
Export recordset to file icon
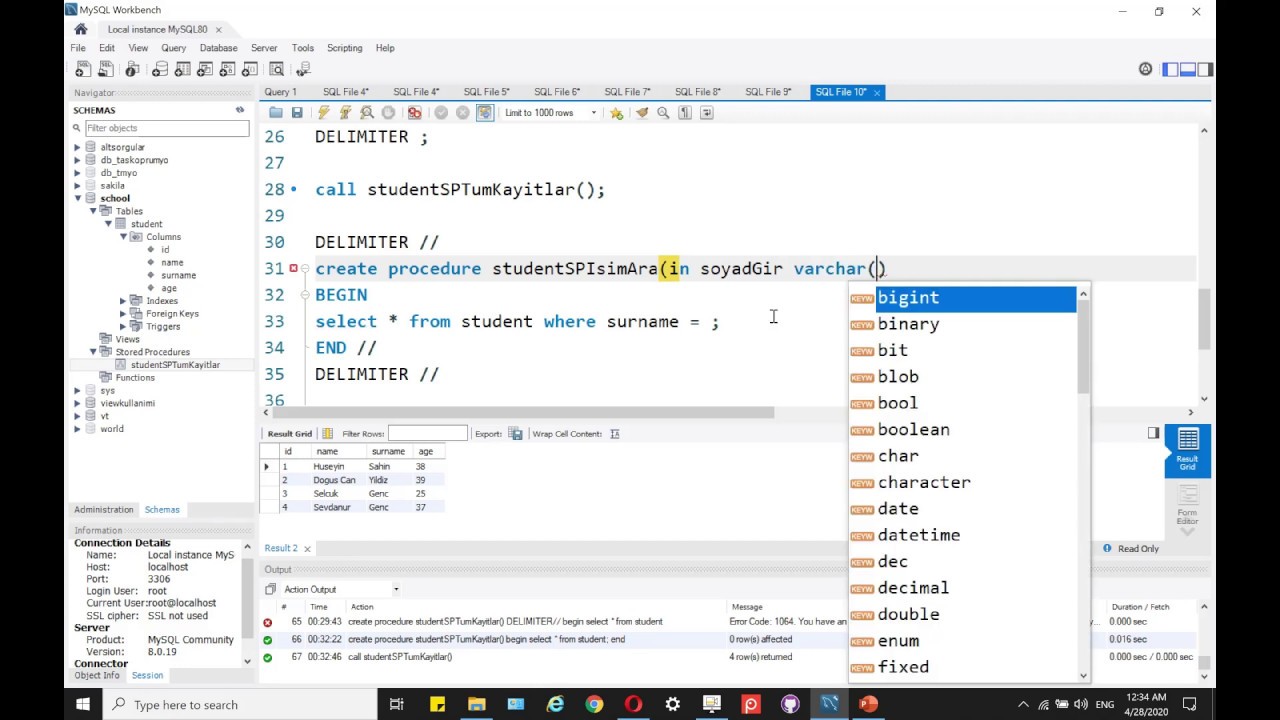pos(516,434)
